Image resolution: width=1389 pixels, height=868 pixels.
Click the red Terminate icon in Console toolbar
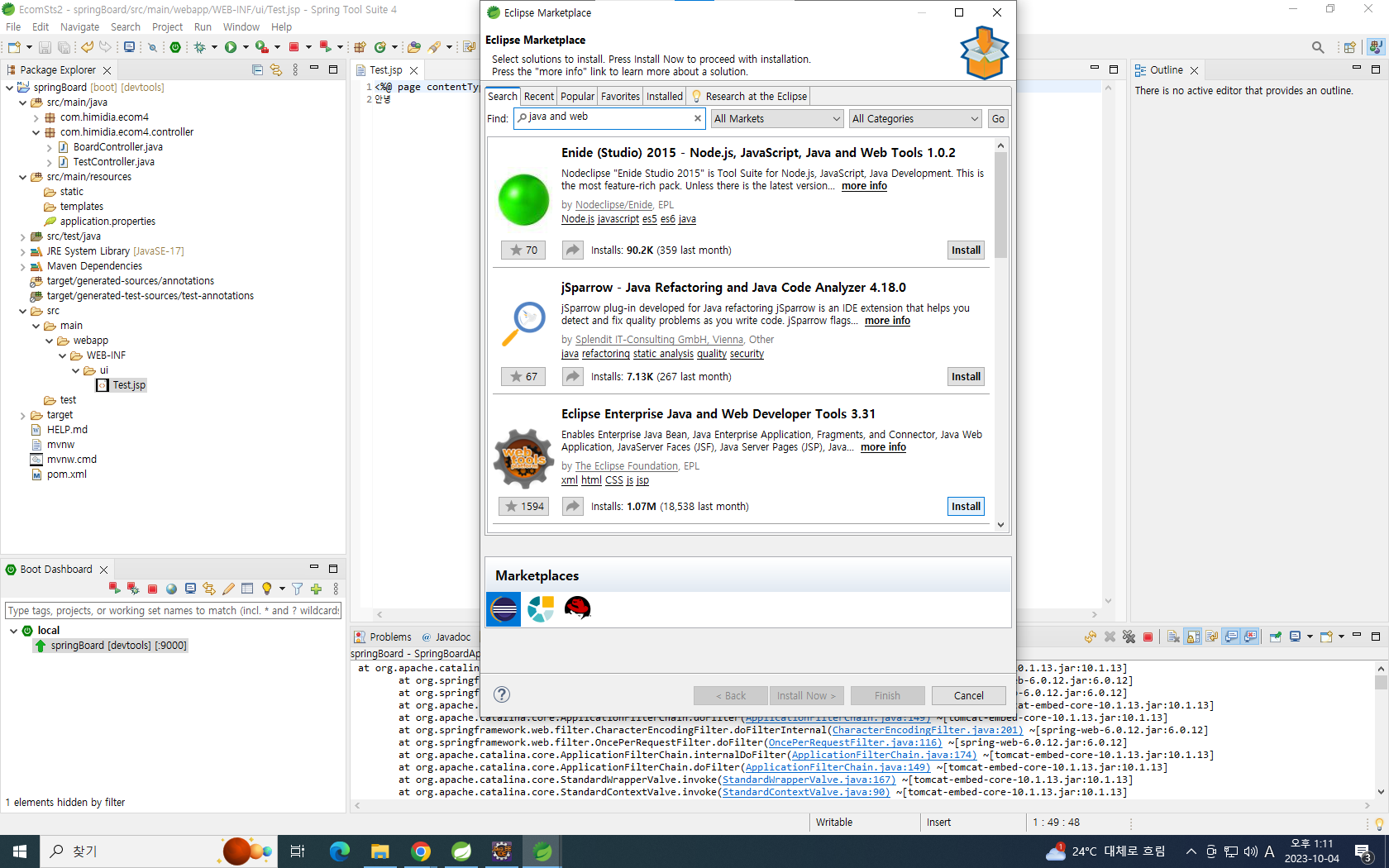coord(1148,637)
